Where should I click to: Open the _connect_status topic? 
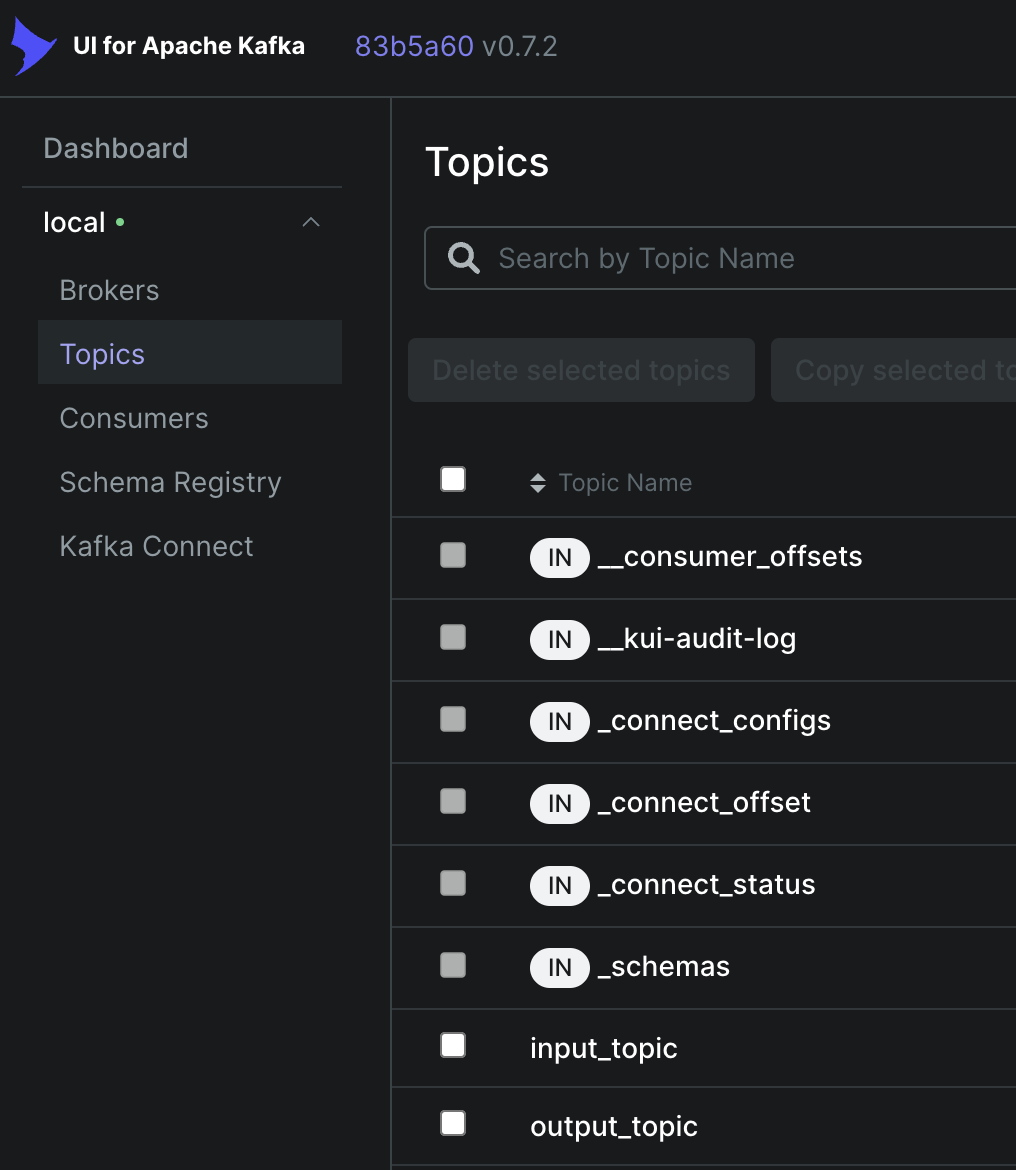coord(706,885)
